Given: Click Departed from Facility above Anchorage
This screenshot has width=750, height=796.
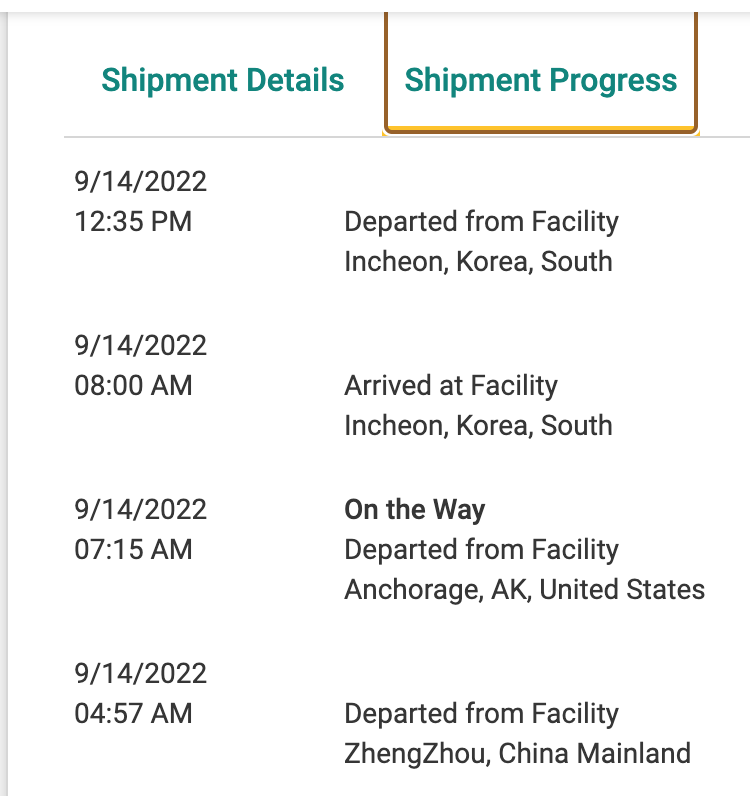Looking at the screenshot, I should [x=481, y=550].
